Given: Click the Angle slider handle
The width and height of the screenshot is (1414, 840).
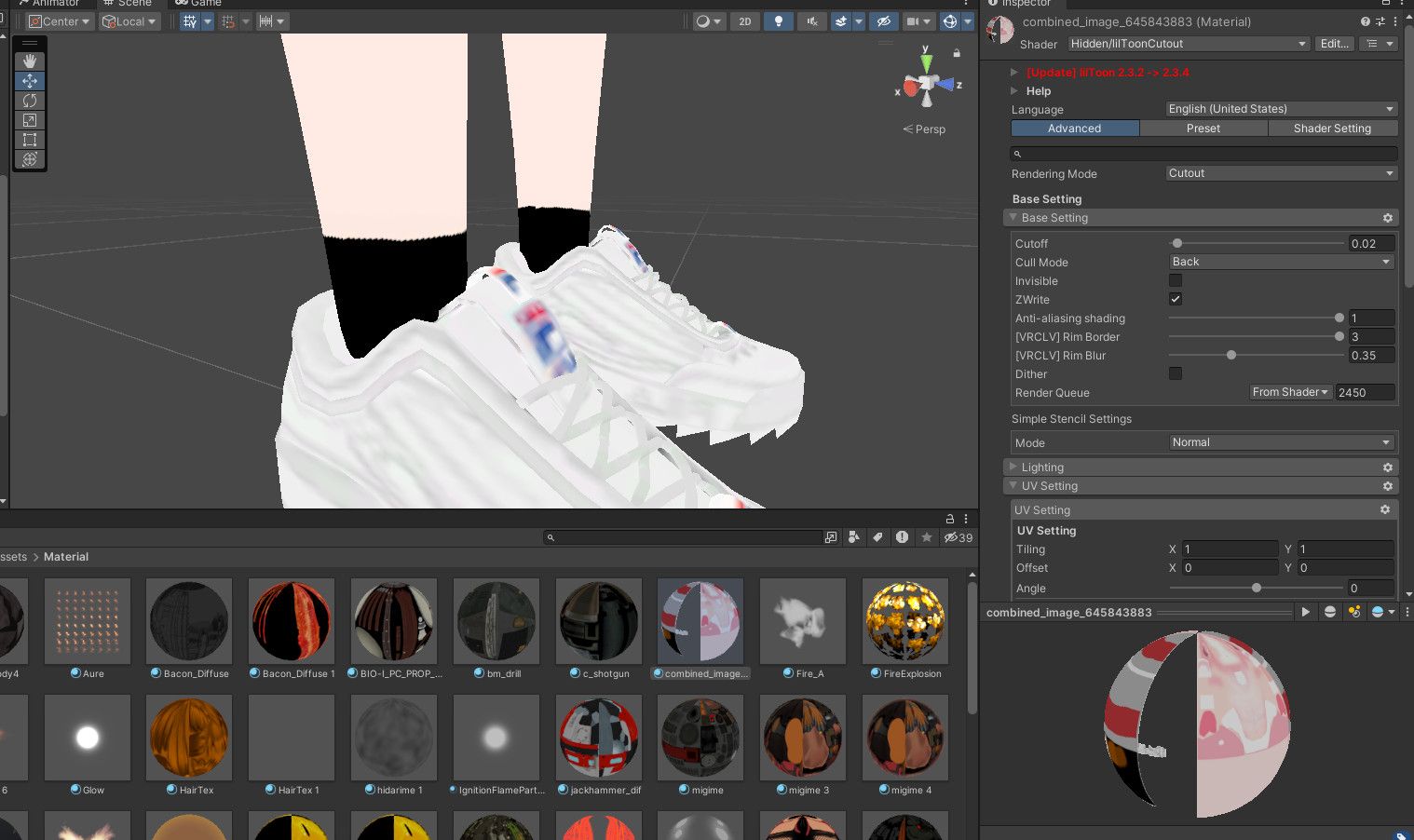Looking at the screenshot, I should tap(1257, 588).
